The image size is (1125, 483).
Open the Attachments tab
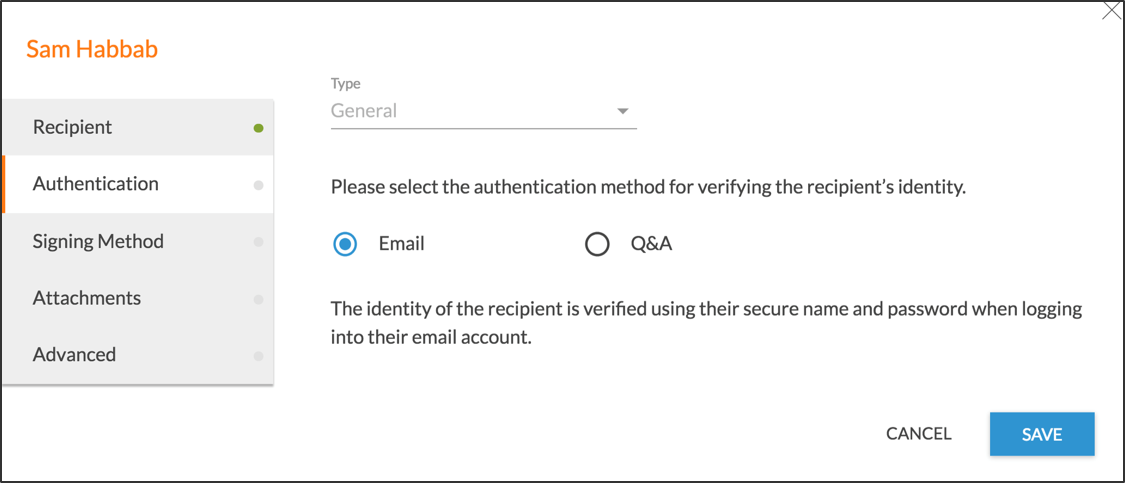pyautogui.click(x=138, y=298)
